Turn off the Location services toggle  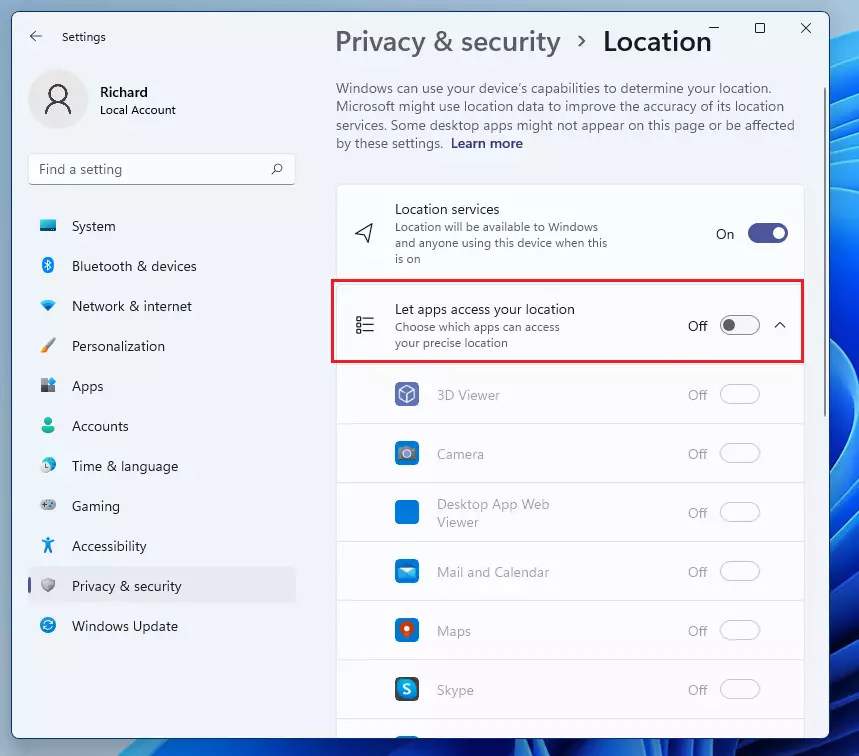[768, 233]
